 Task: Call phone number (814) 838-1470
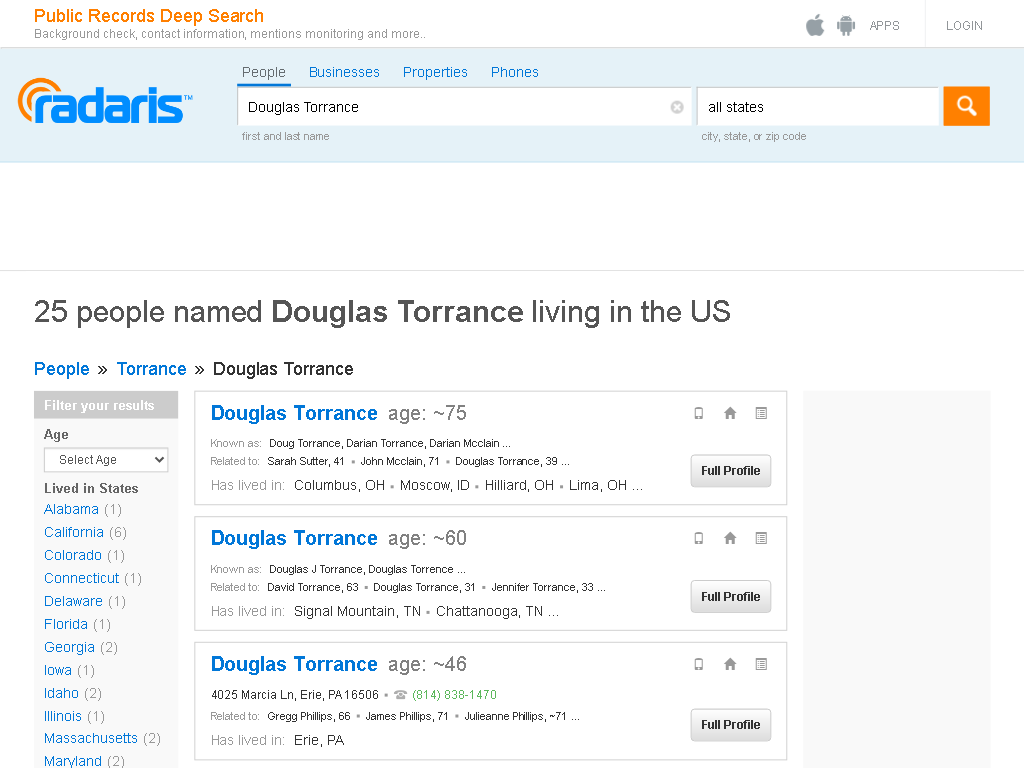(x=454, y=695)
